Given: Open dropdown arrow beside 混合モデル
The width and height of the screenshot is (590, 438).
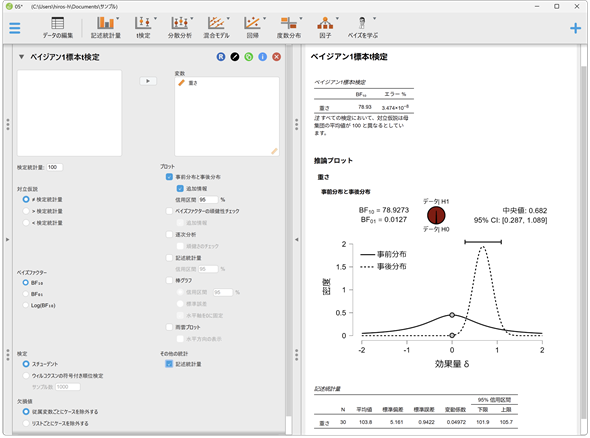Looking at the screenshot, I should [x=228, y=18].
